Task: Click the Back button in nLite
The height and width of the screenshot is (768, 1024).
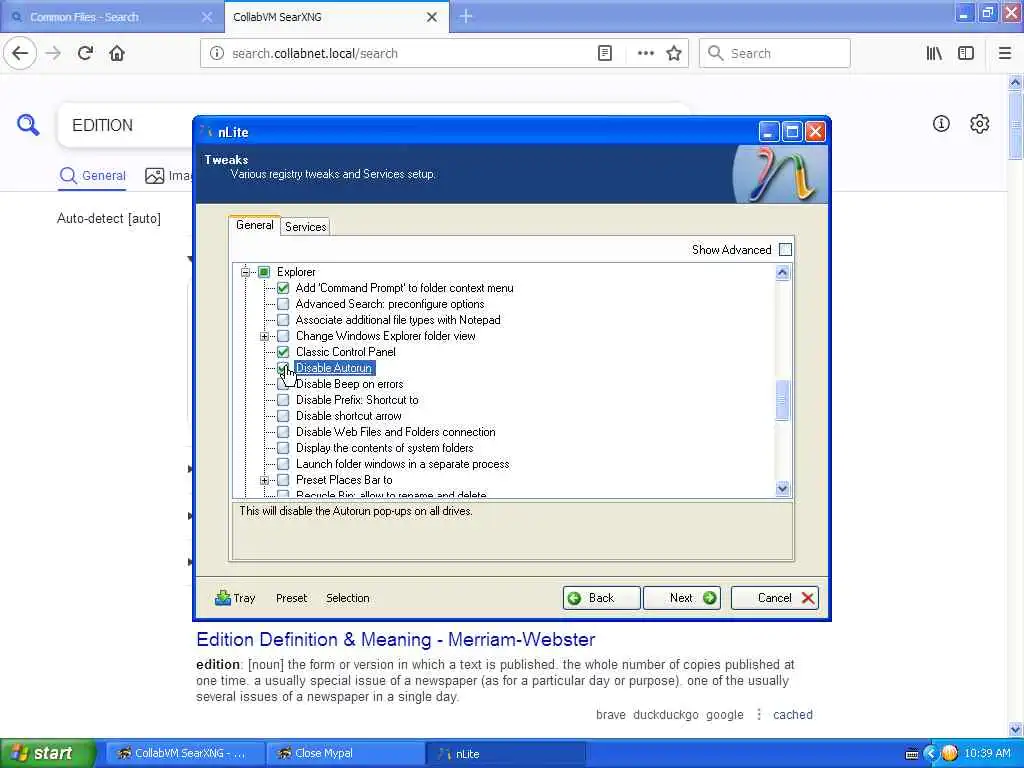Action: (x=601, y=598)
